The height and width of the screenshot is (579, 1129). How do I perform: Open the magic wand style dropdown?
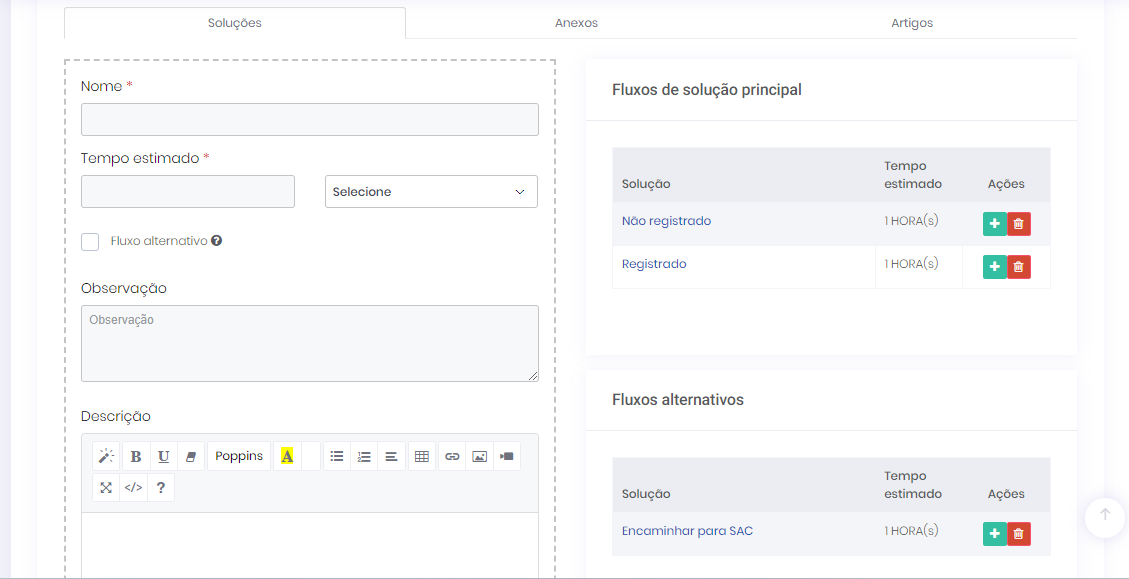click(x=106, y=456)
